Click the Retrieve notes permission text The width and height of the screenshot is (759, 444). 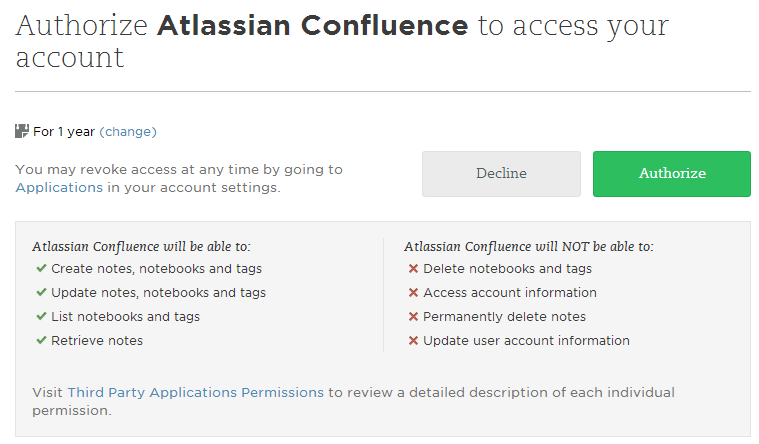(97, 340)
